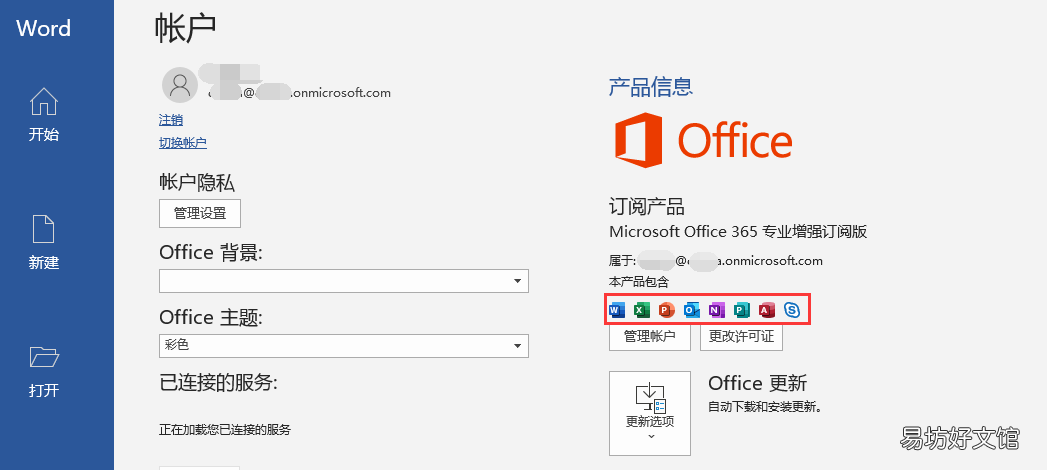
Task: Click the 帐户隐私 heading
Action: tap(197, 182)
